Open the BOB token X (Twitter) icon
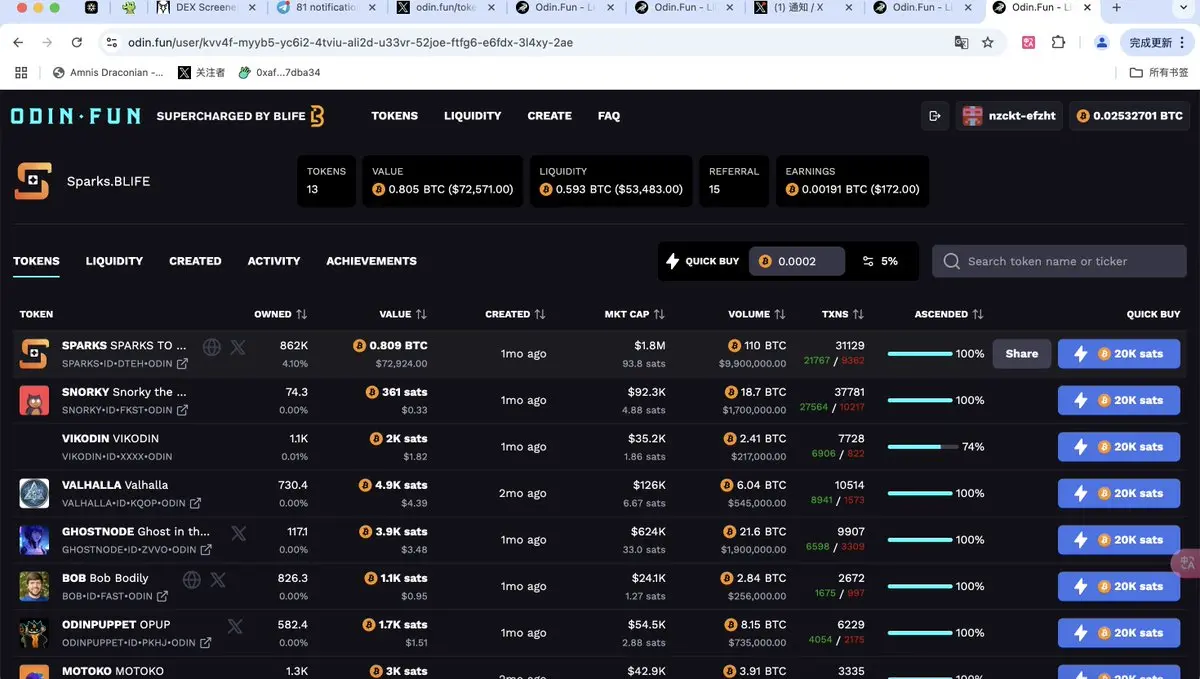Screen dimensions: 1200x679 218,579
